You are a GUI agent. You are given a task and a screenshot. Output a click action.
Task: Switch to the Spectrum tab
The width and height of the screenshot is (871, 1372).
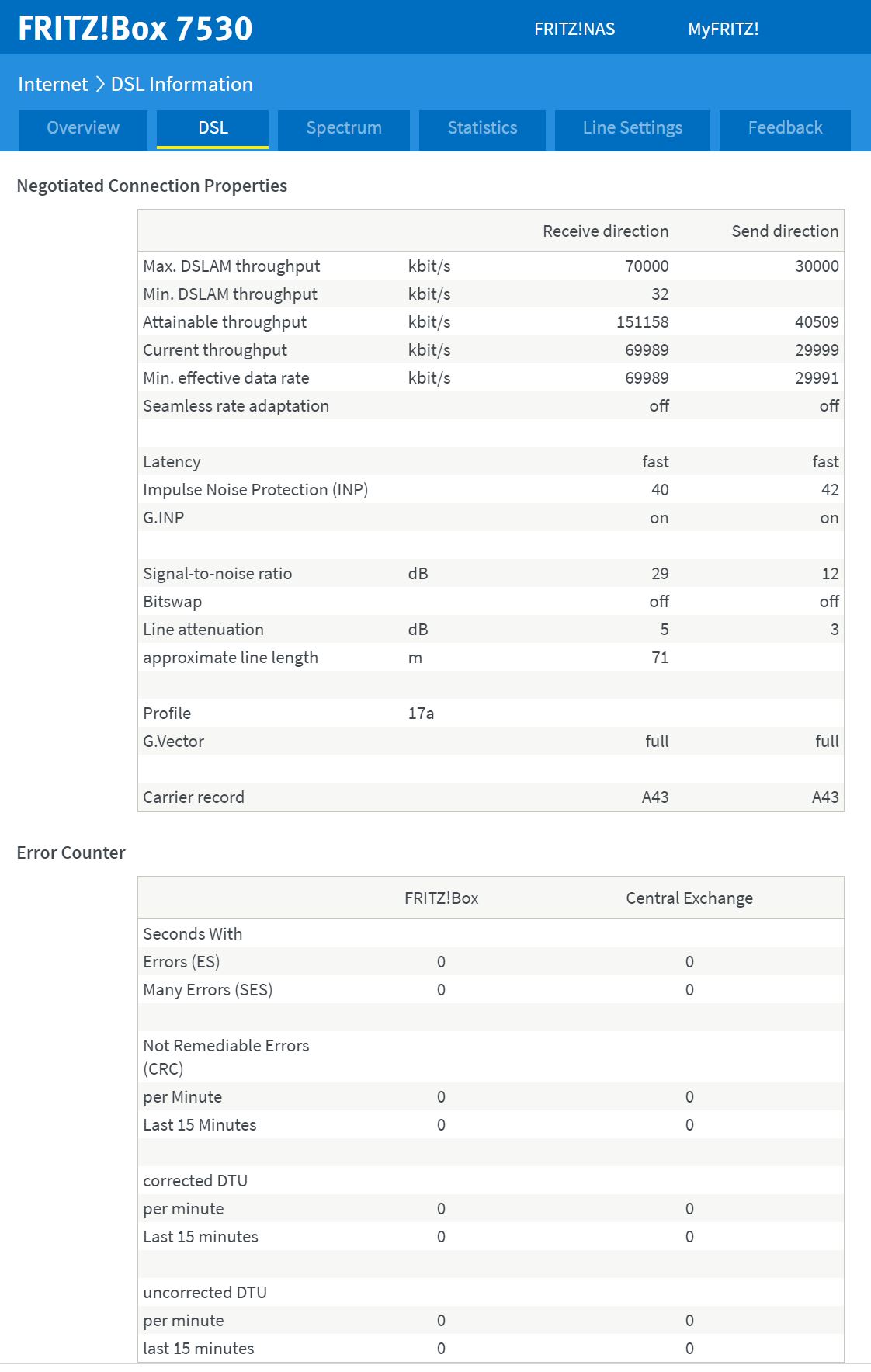click(344, 128)
